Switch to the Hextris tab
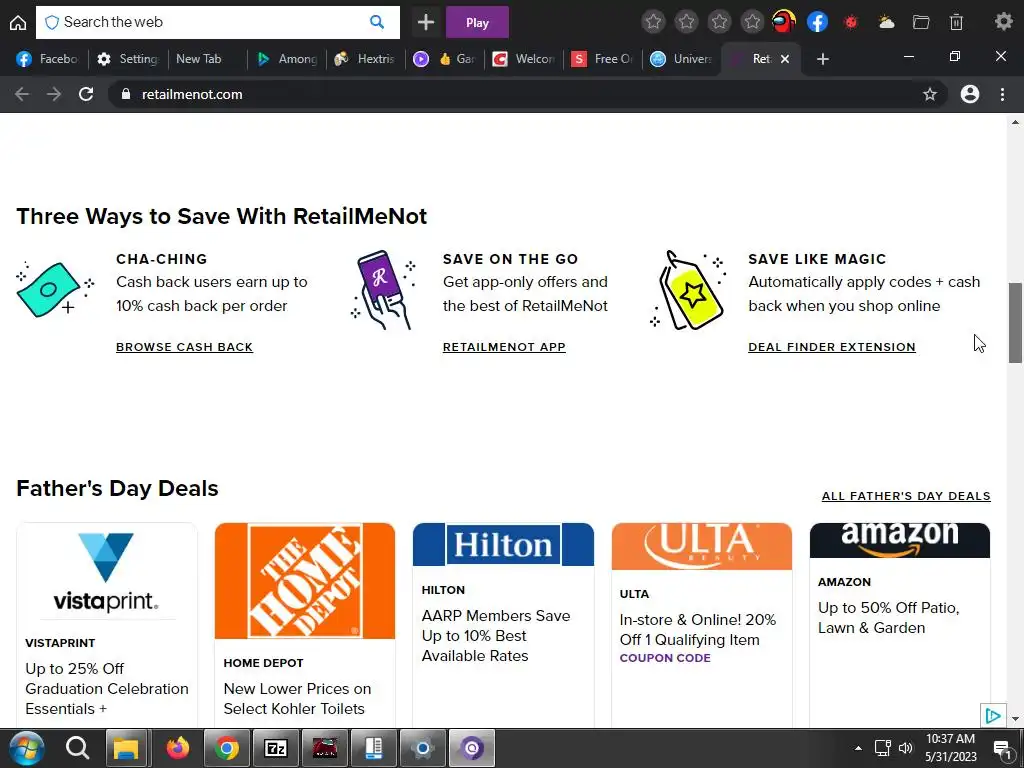 click(366, 59)
